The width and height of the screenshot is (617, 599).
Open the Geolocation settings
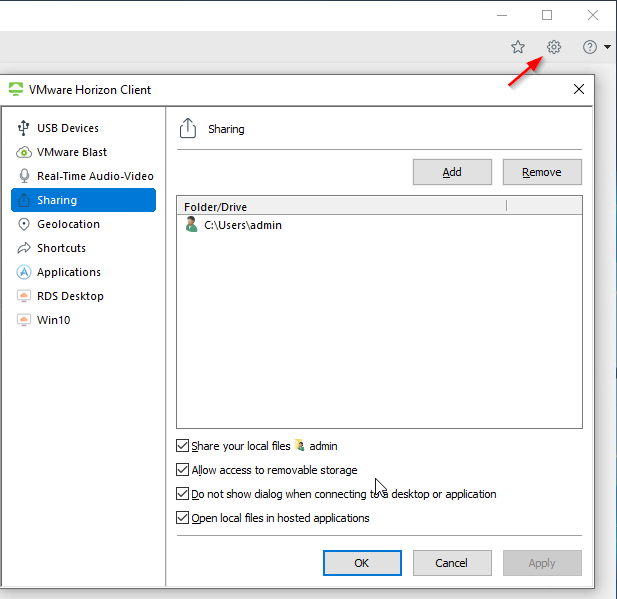click(83, 224)
